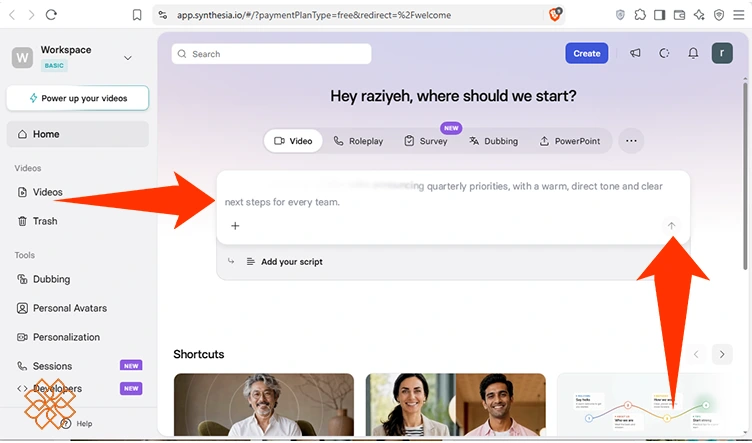Open notifications with the bell icon
752x443 pixels.
pos(693,53)
